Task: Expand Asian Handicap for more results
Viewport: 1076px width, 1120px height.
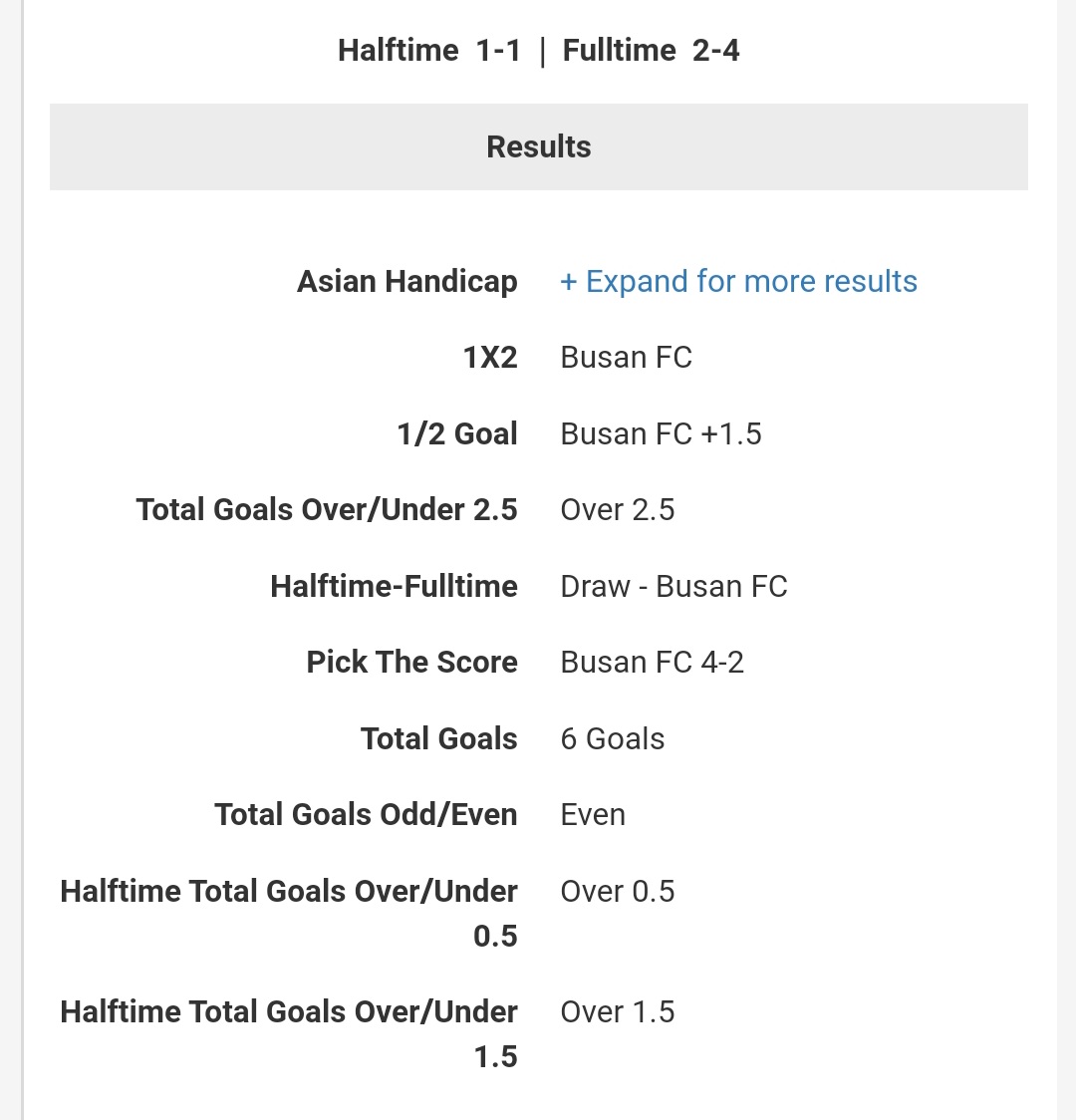Action: point(738,281)
